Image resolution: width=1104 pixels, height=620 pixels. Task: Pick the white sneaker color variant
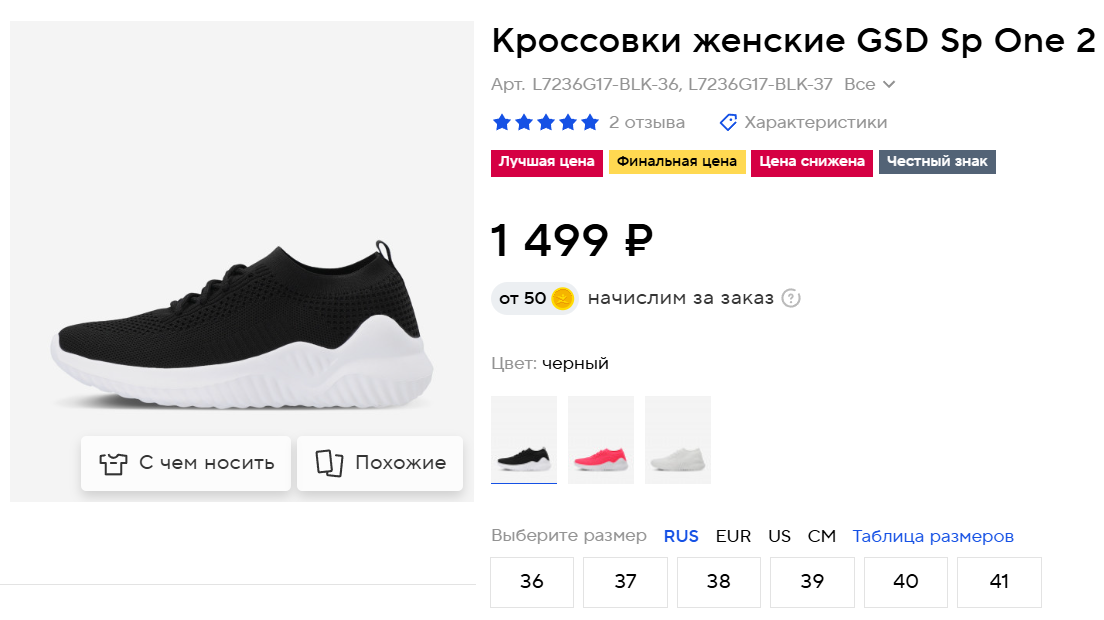[678, 440]
